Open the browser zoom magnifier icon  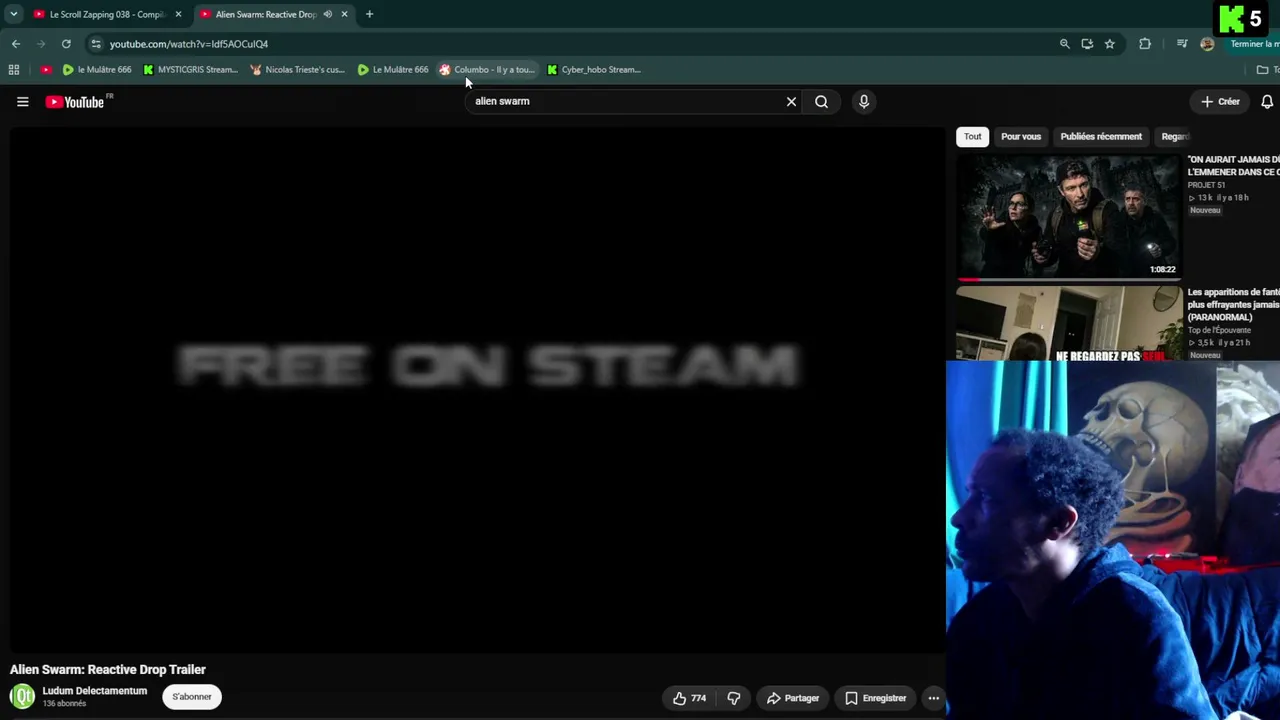(1064, 44)
